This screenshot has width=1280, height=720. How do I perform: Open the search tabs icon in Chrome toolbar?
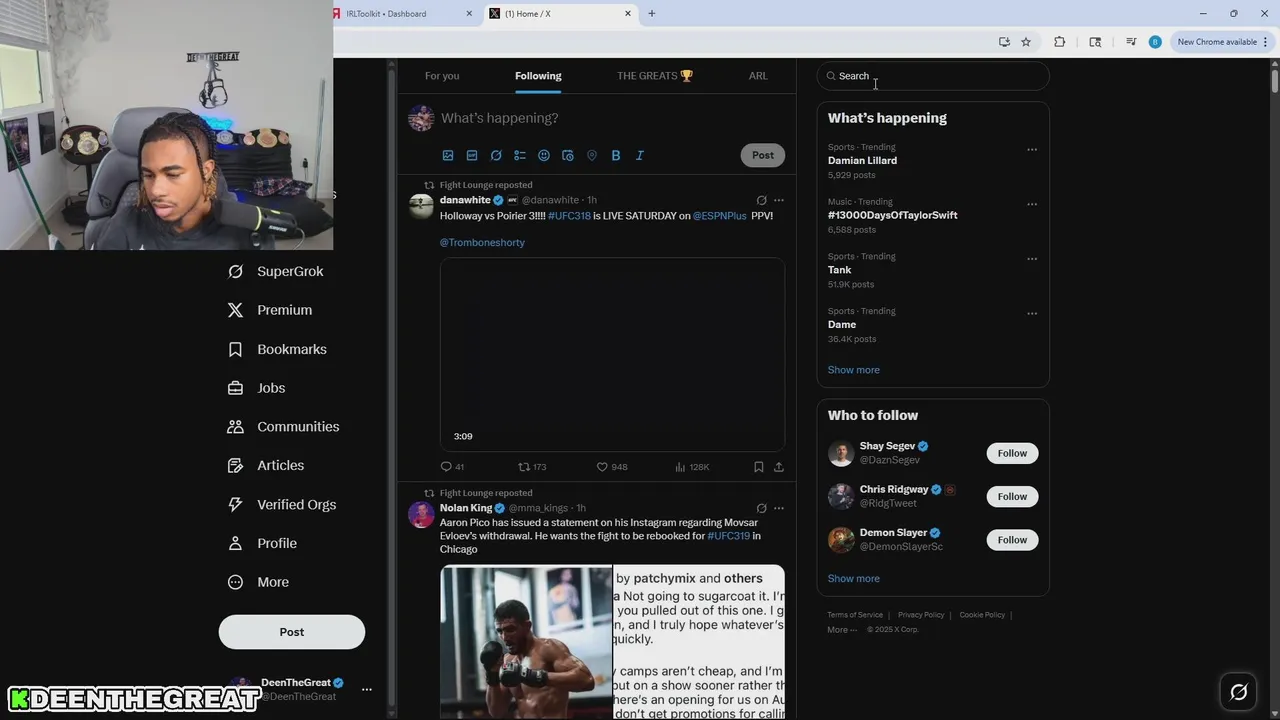1095,42
